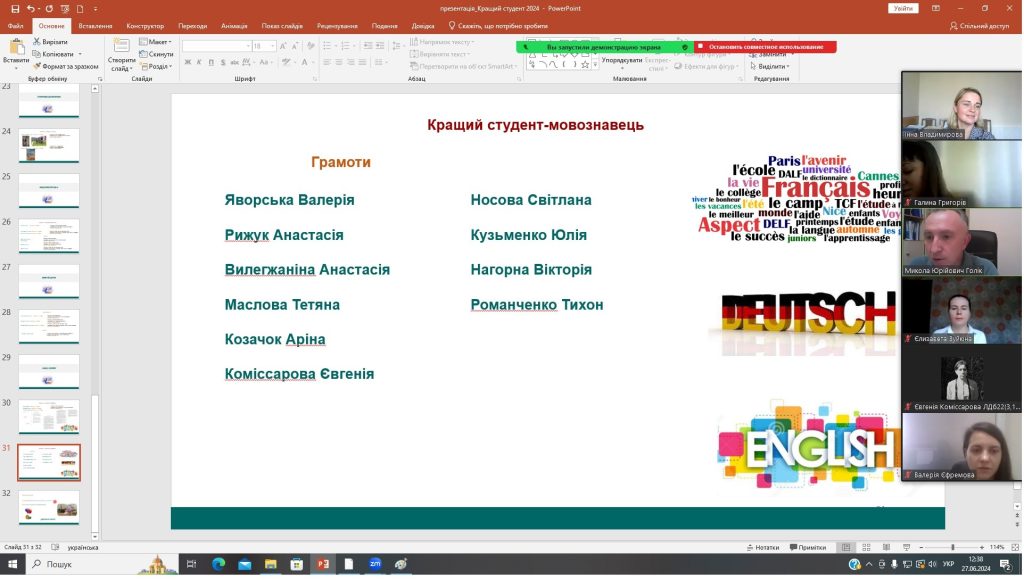Toggle underline П formatting

(211, 63)
